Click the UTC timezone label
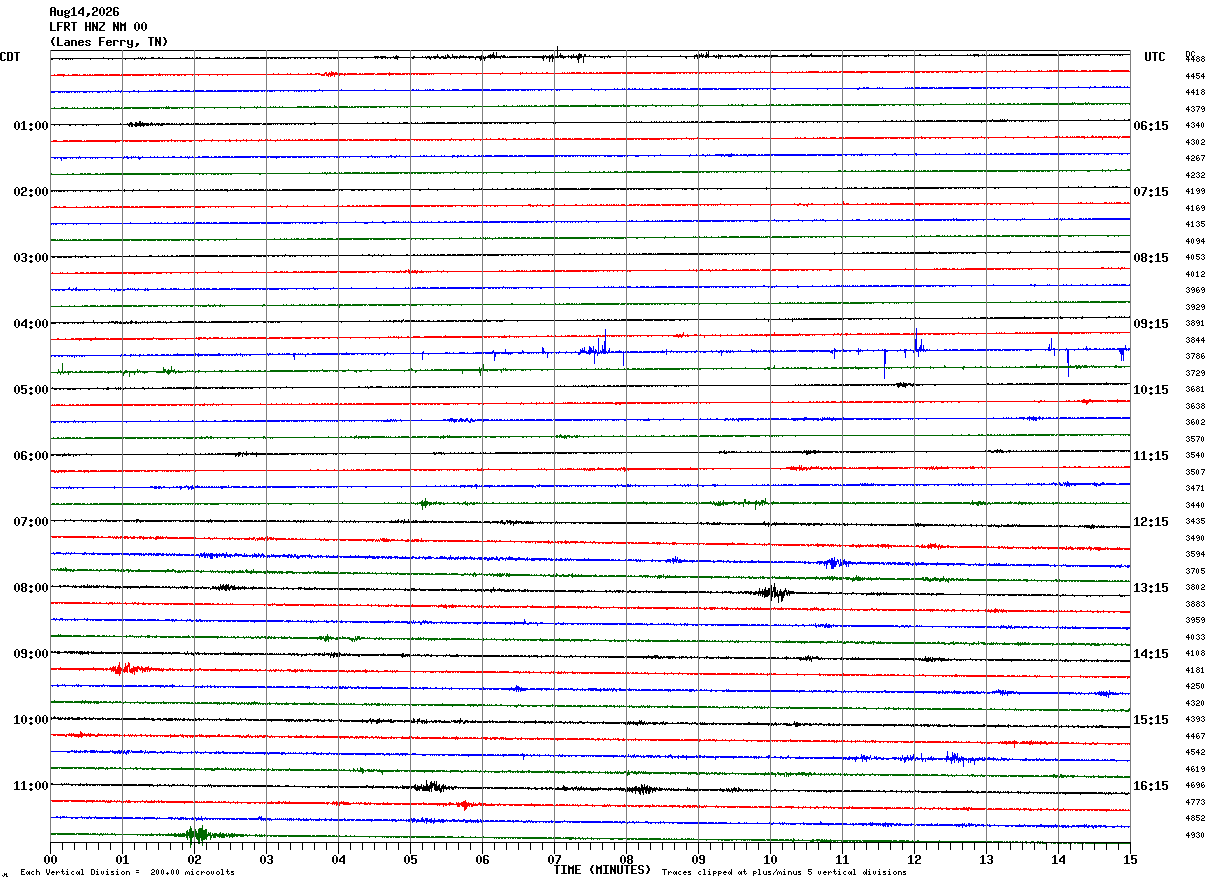 tap(1155, 57)
